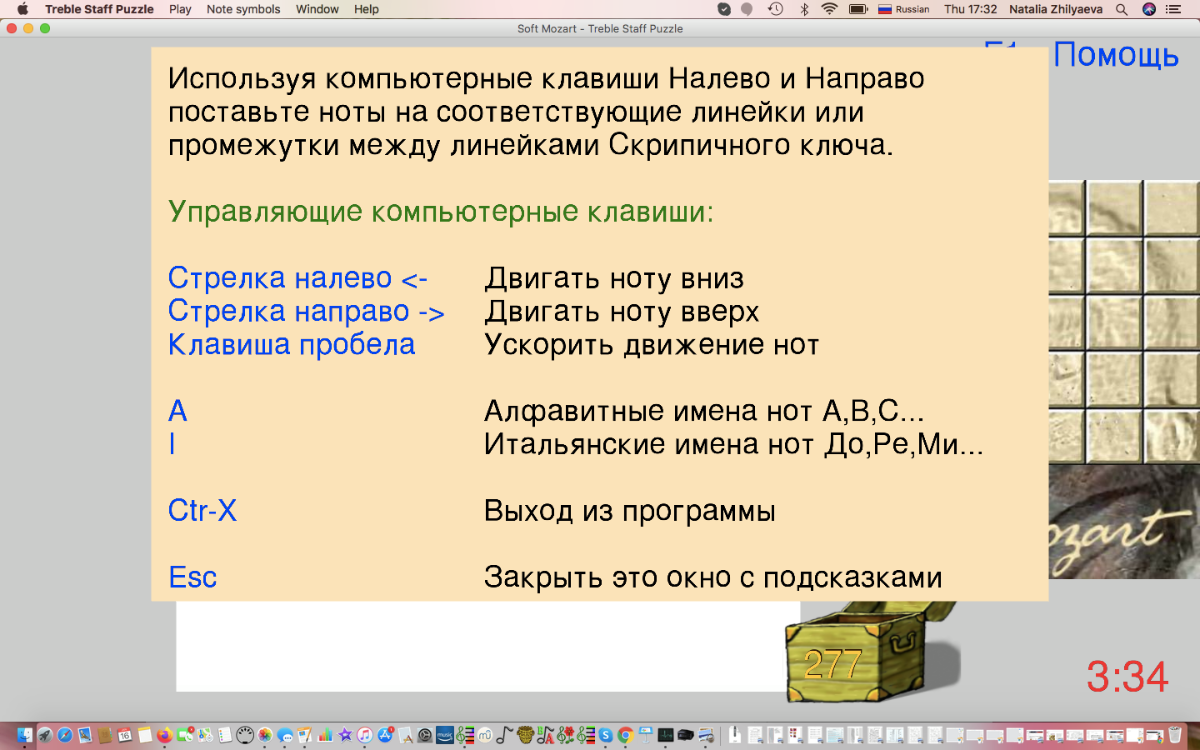Open the Help menu
Screen dimensions: 1200x750
pos(366,9)
